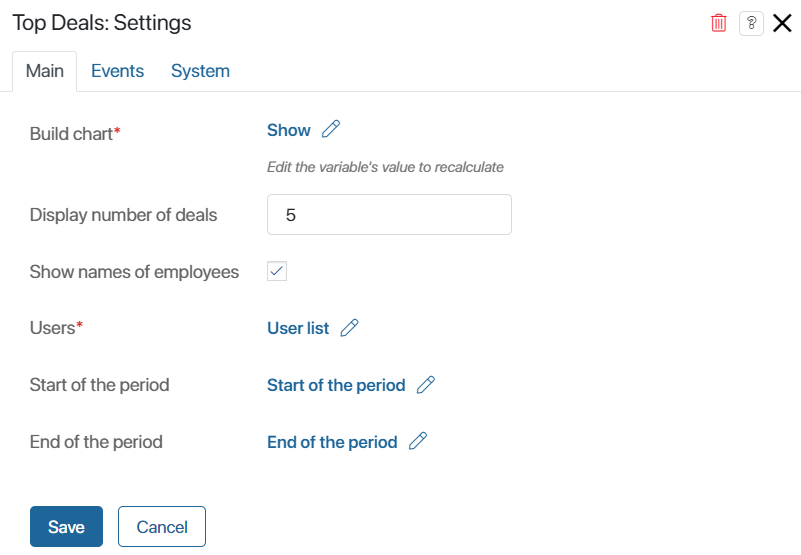Switch to the Main tab
This screenshot has width=801, height=555.
(x=44, y=71)
